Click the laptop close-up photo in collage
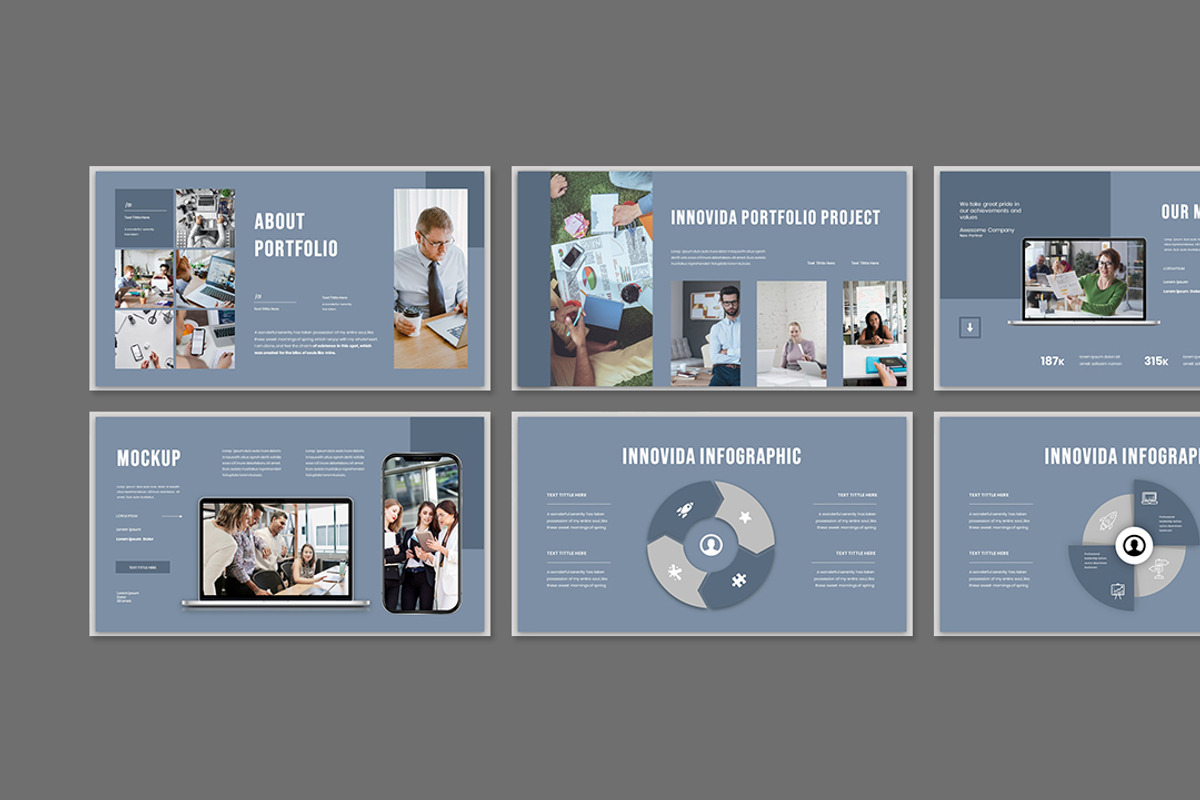Viewport: 1200px width, 800px height. (205, 278)
